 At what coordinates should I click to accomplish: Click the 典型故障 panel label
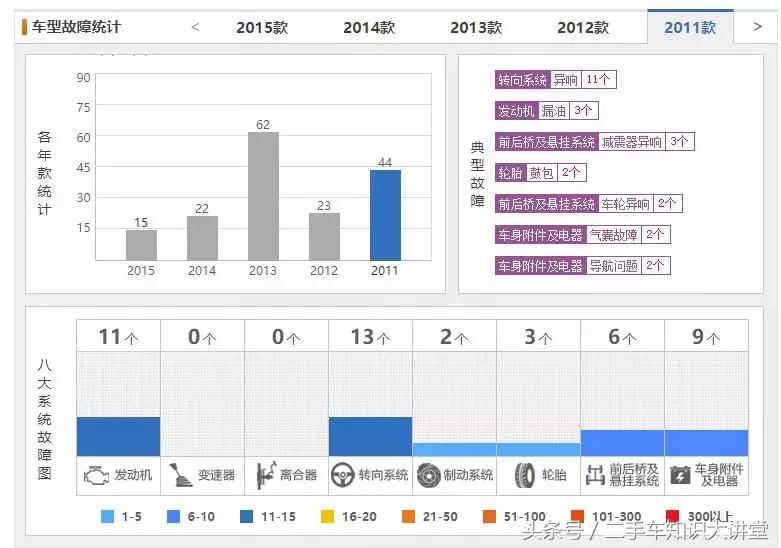point(478,174)
